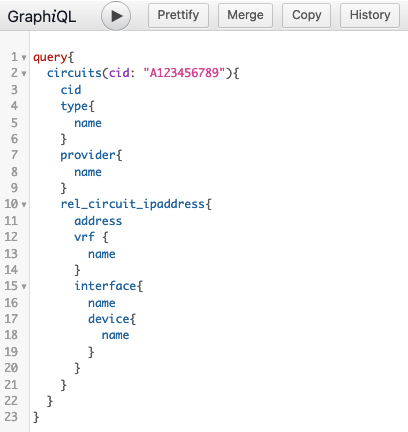The height and width of the screenshot is (432, 408).
Task: Click the closing brace on line 23
Action: (x=36, y=417)
